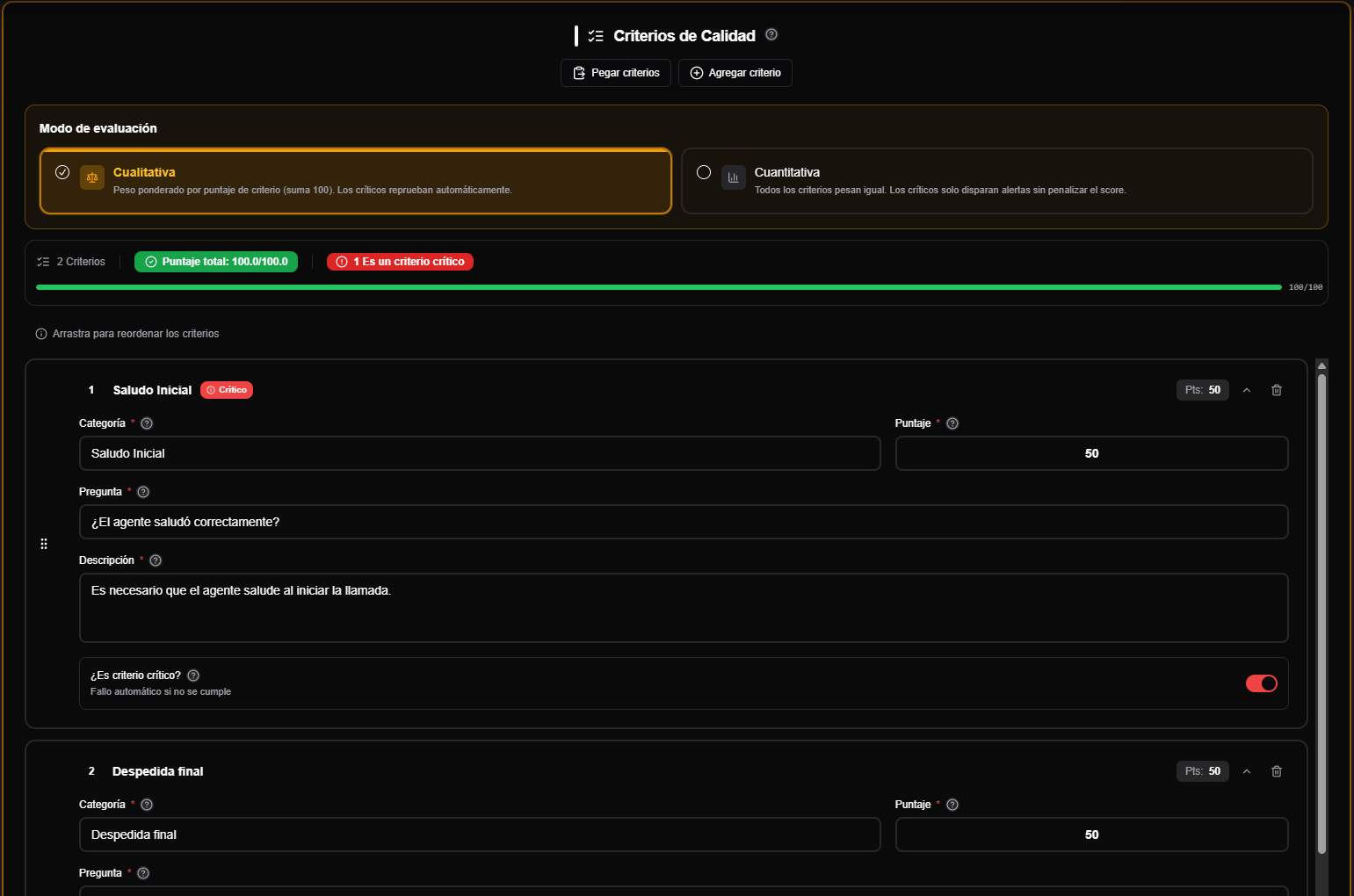This screenshot has height=896, width=1354.
Task: Focus the Descripción text area of Saludo Inicial
Action: click(684, 608)
